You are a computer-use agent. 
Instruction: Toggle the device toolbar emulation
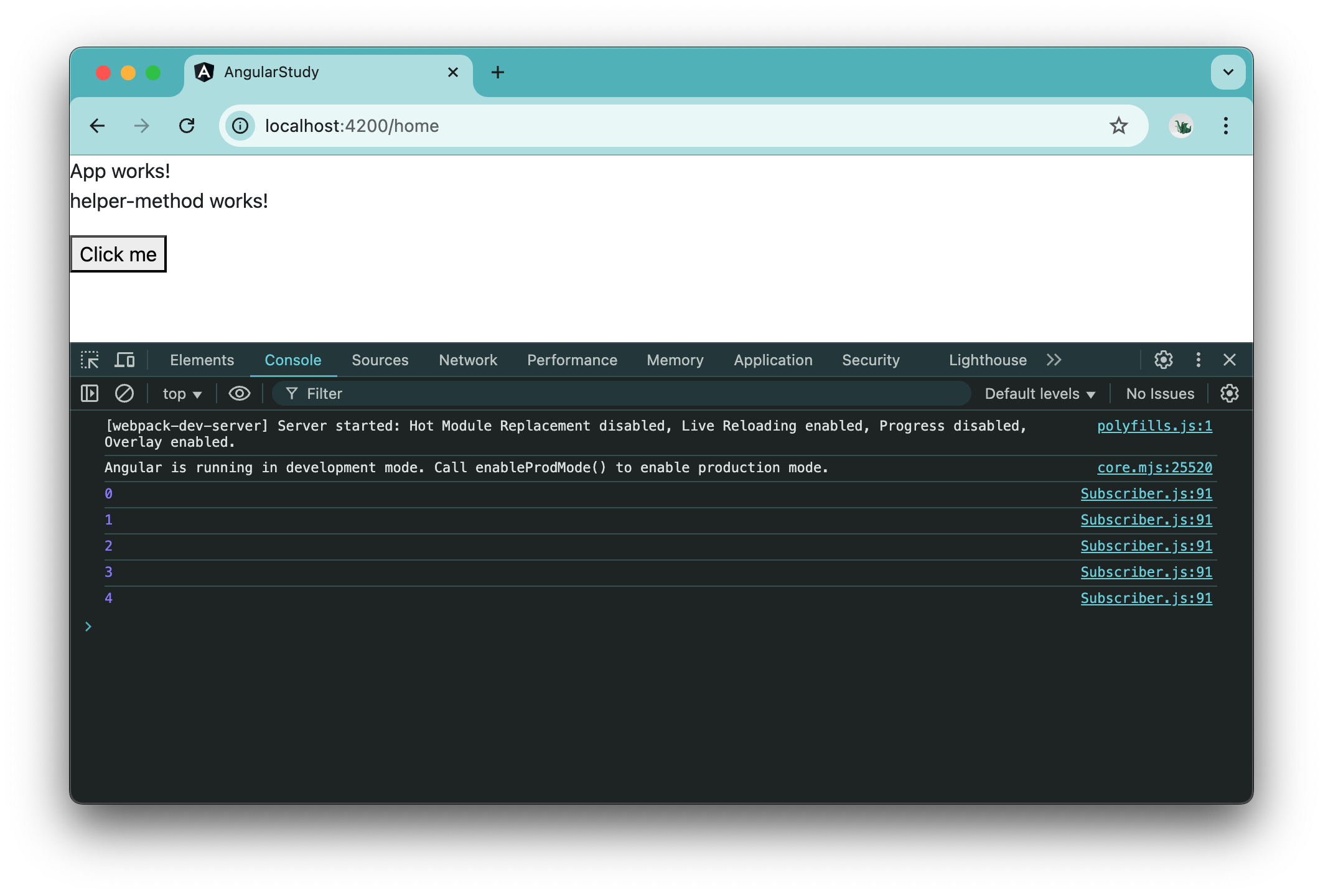click(x=124, y=360)
